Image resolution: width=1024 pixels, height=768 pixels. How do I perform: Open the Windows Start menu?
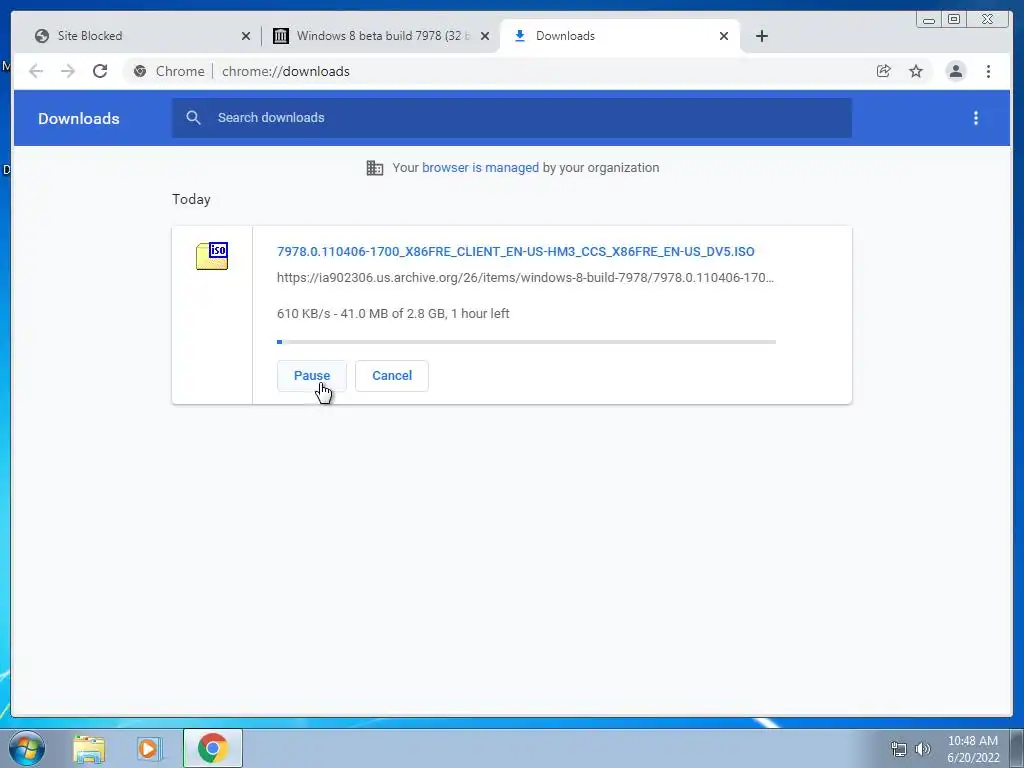[x=27, y=748]
